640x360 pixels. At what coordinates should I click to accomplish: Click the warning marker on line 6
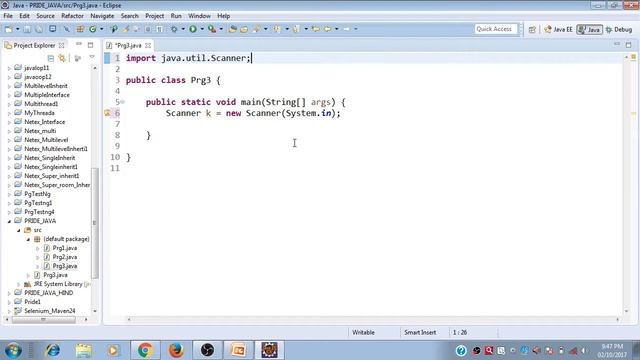(107, 113)
